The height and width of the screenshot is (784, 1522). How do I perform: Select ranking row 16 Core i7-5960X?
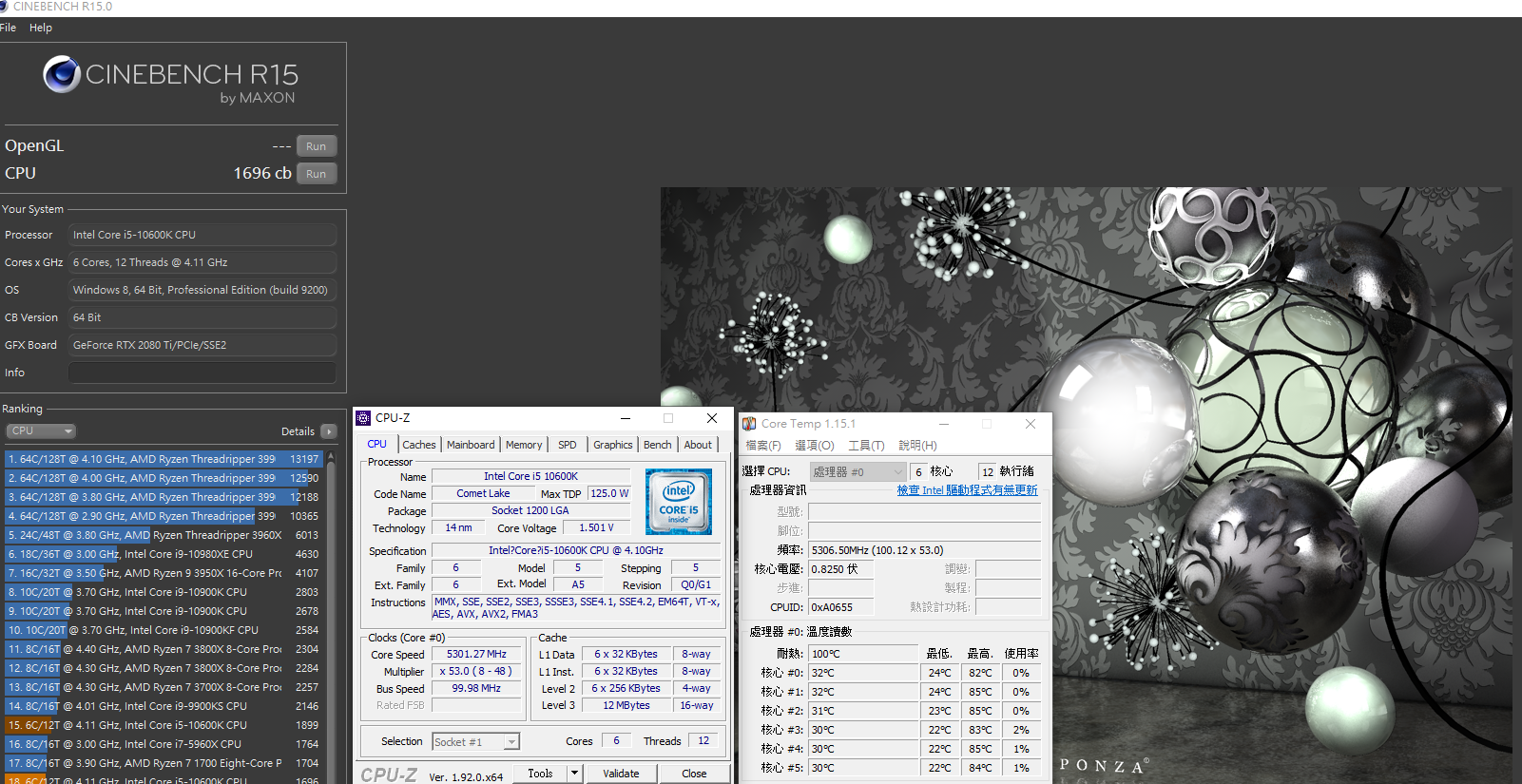point(164,744)
